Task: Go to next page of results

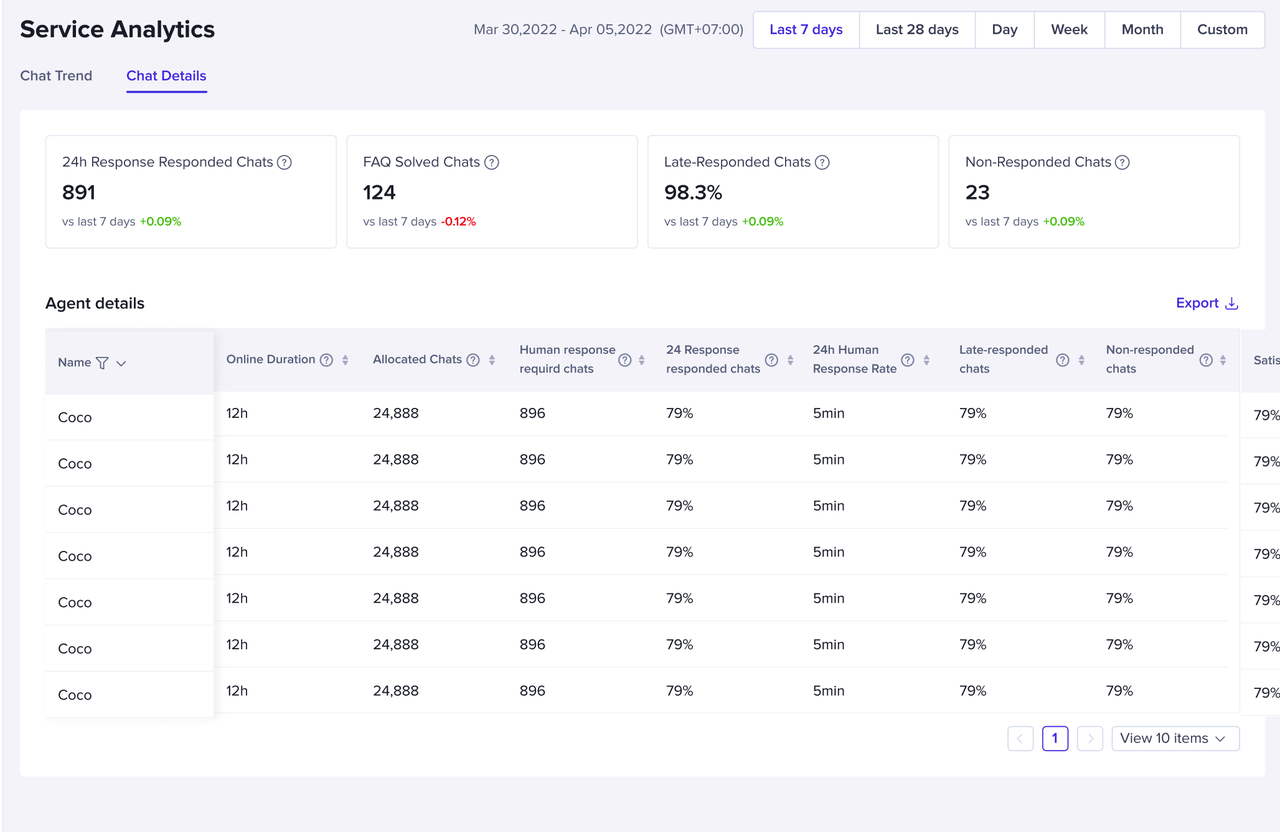Action: click(1090, 739)
